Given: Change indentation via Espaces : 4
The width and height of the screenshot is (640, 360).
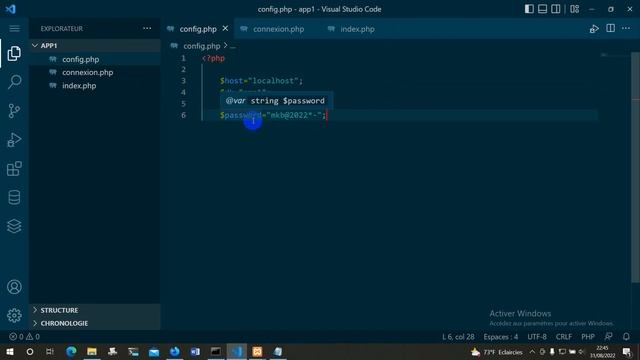Looking at the screenshot, I should pyautogui.click(x=501, y=337).
